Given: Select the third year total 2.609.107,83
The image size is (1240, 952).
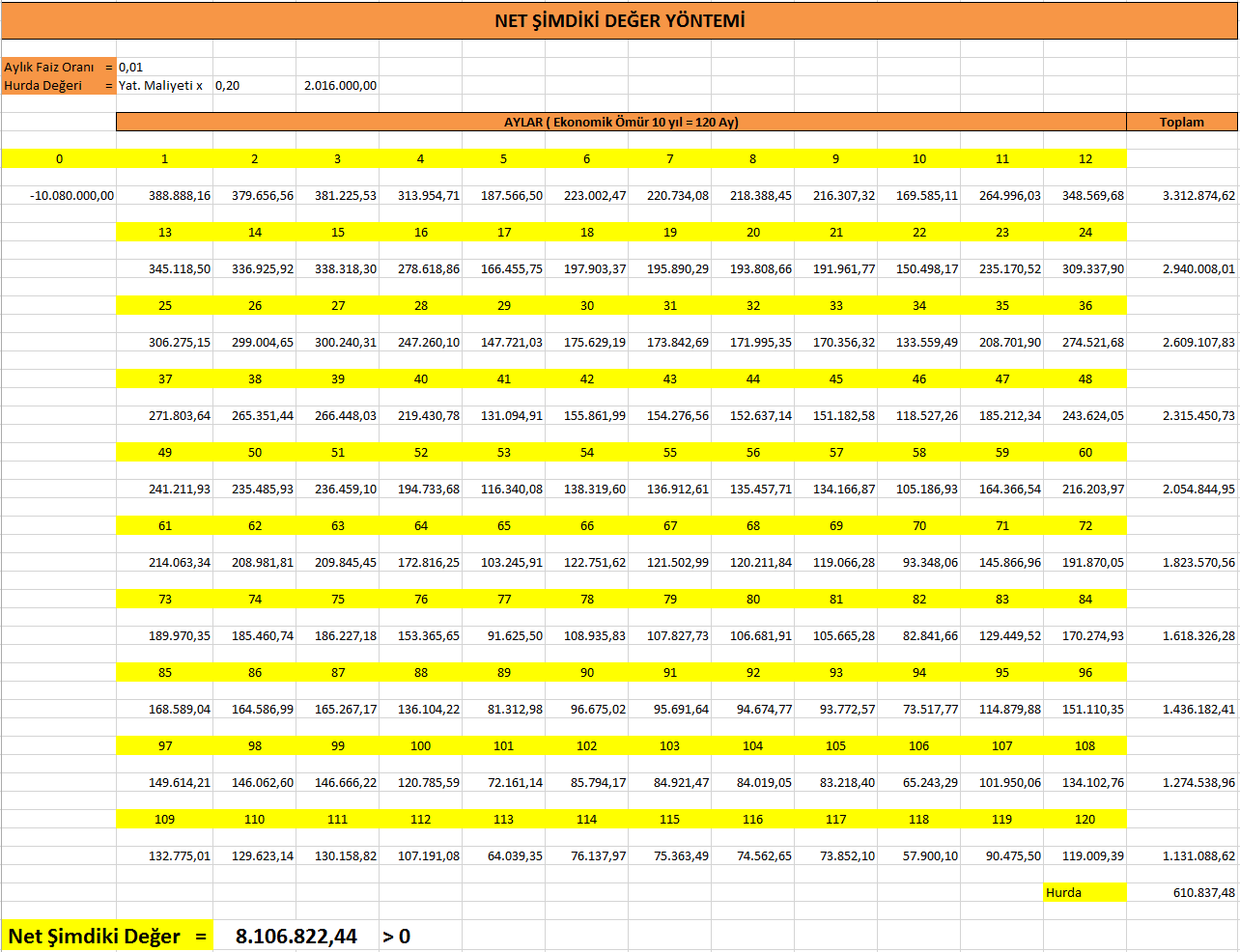Looking at the screenshot, I should [1198, 343].
